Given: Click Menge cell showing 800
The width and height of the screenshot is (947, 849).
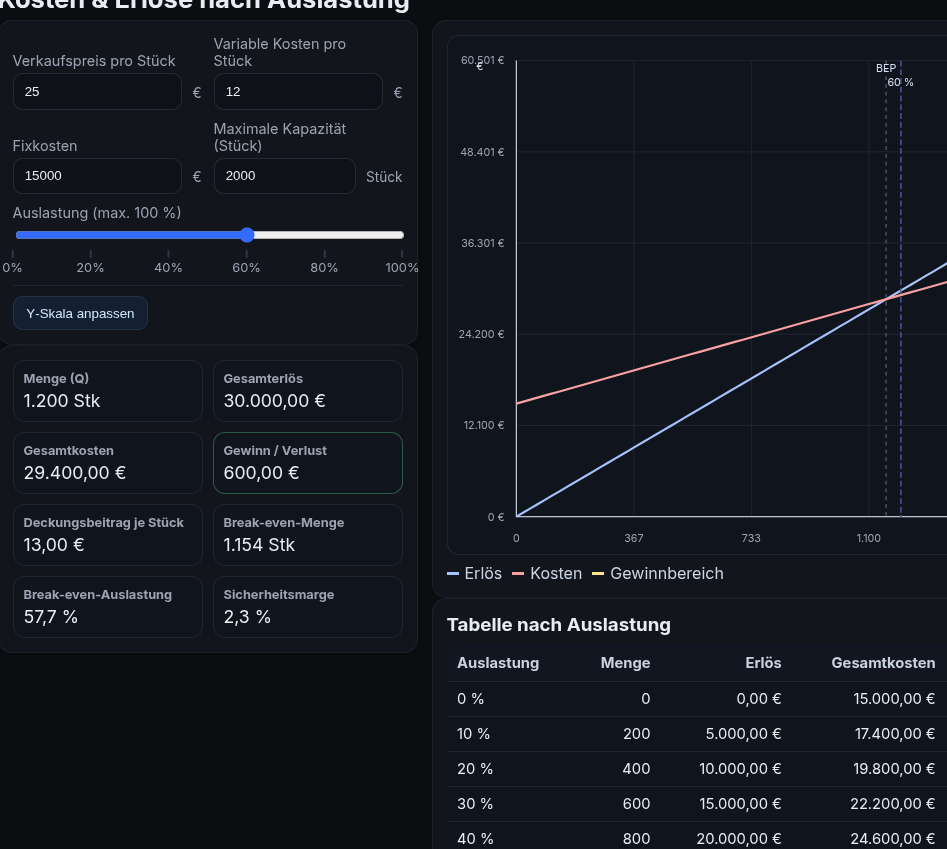Looking at the screenshot, I should click(637, 839).
